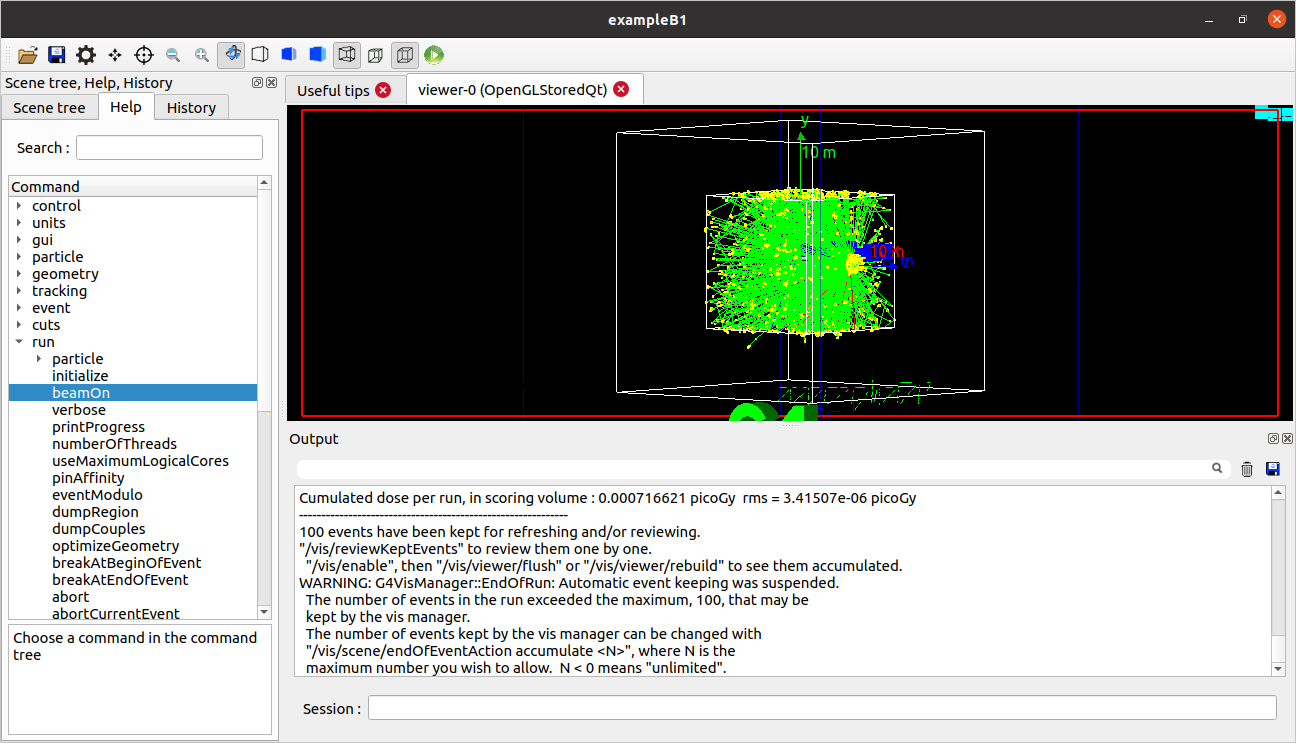Open the History tab
This screenshot has width=1296, height=743.
[191, 108]
